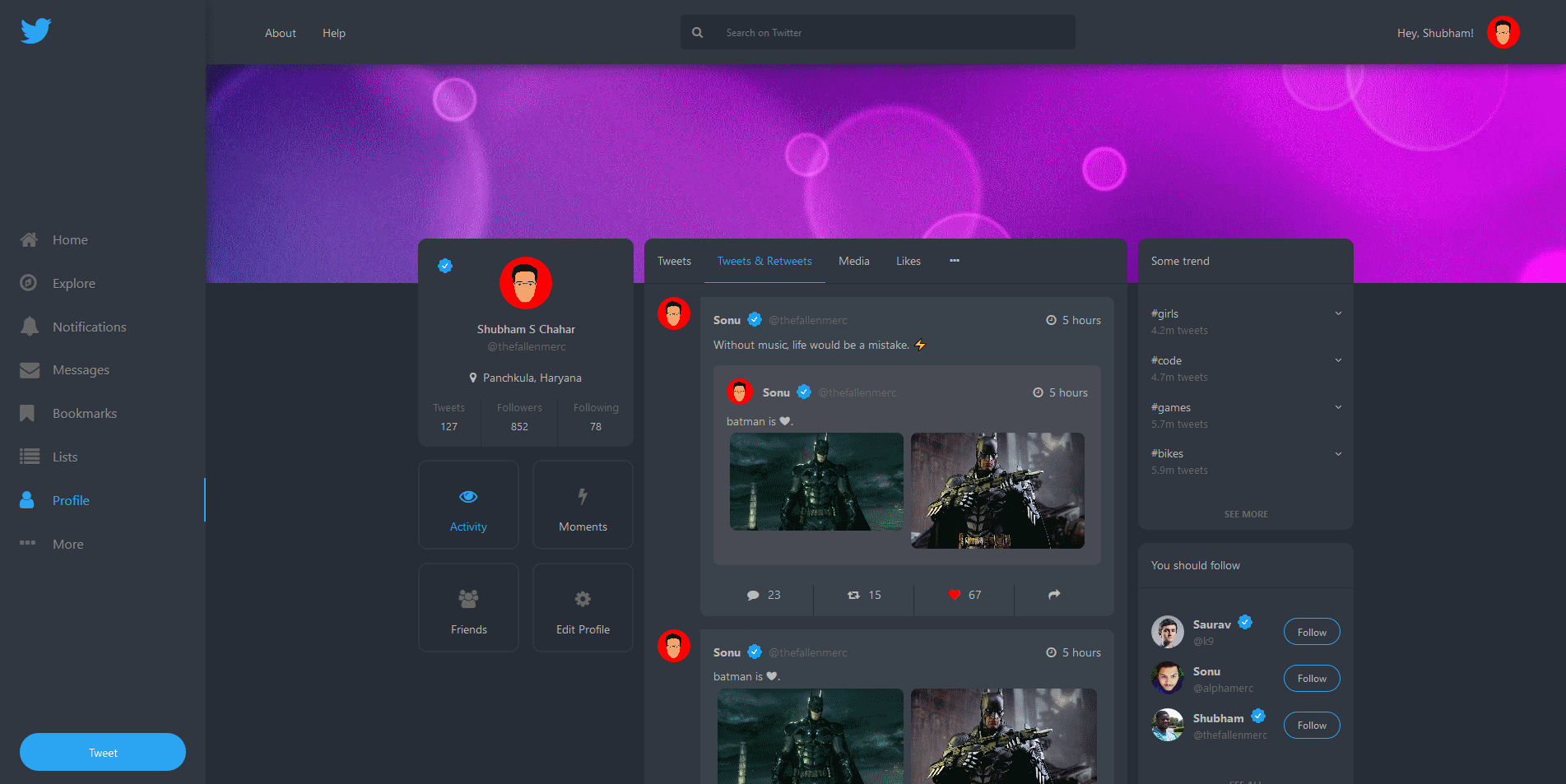Click the More dots icon in sidebar
Screen dimensions: 1566x784
click(28, 543)
